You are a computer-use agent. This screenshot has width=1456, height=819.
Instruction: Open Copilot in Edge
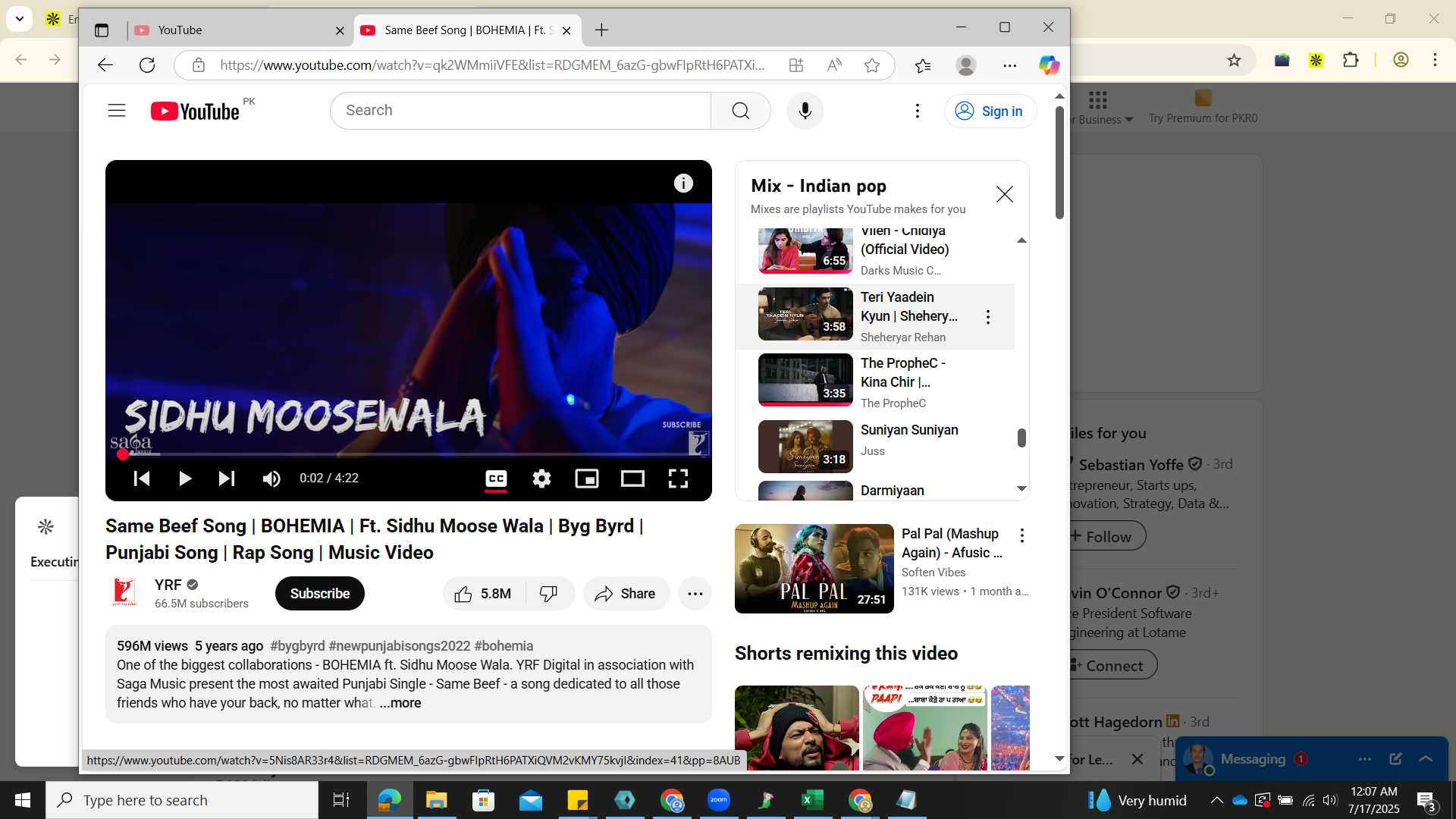point(1050,65)
